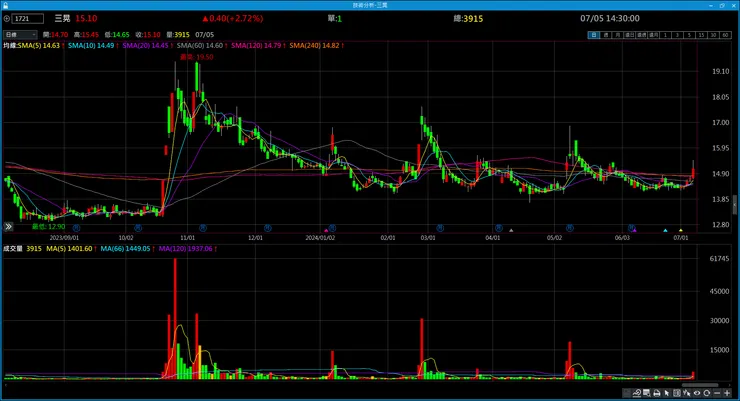The image size is (740, 401).
Task: Select the crosshair cursor tool
Action: 687,393
